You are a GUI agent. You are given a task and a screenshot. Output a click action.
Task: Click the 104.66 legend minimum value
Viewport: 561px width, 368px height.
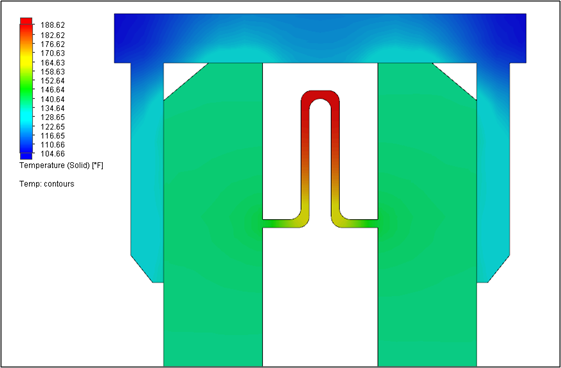tap(53, 154)
